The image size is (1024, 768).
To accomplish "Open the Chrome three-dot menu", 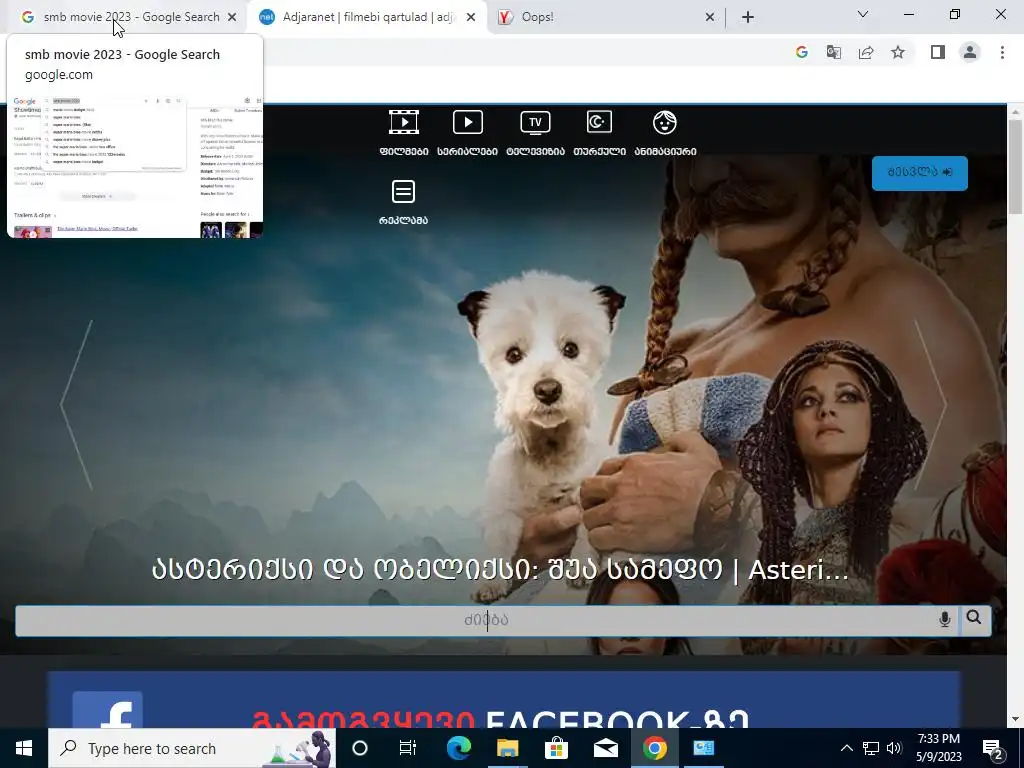I will 1002,52.
